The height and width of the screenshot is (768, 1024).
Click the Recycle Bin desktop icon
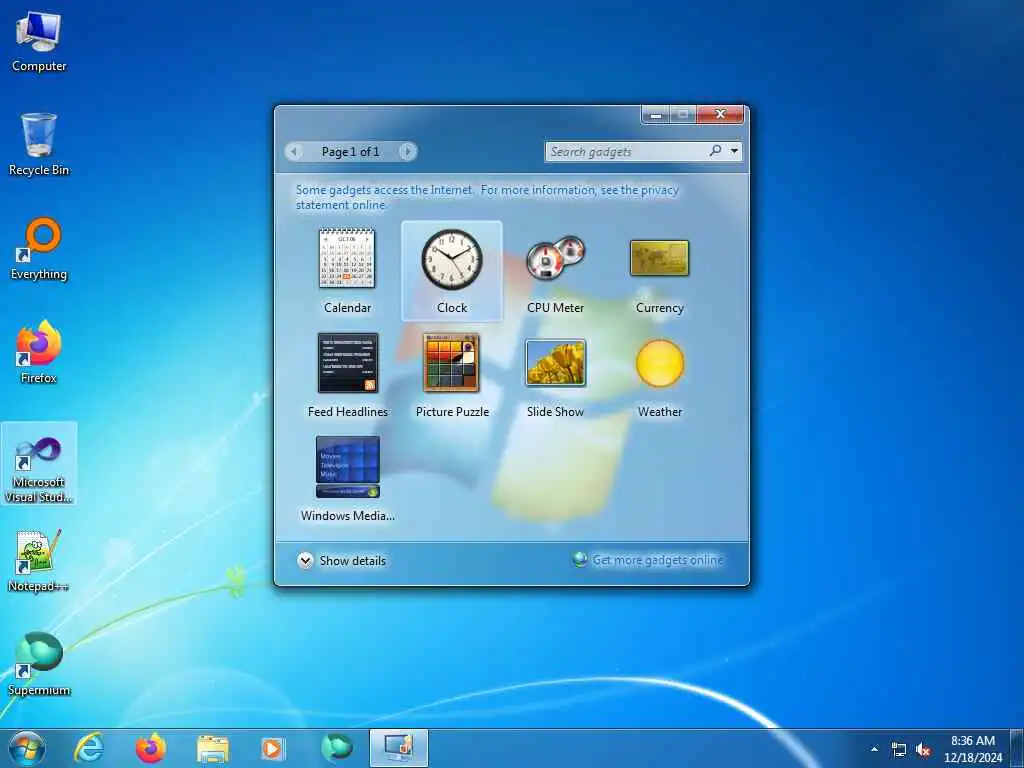coord(39,145)
